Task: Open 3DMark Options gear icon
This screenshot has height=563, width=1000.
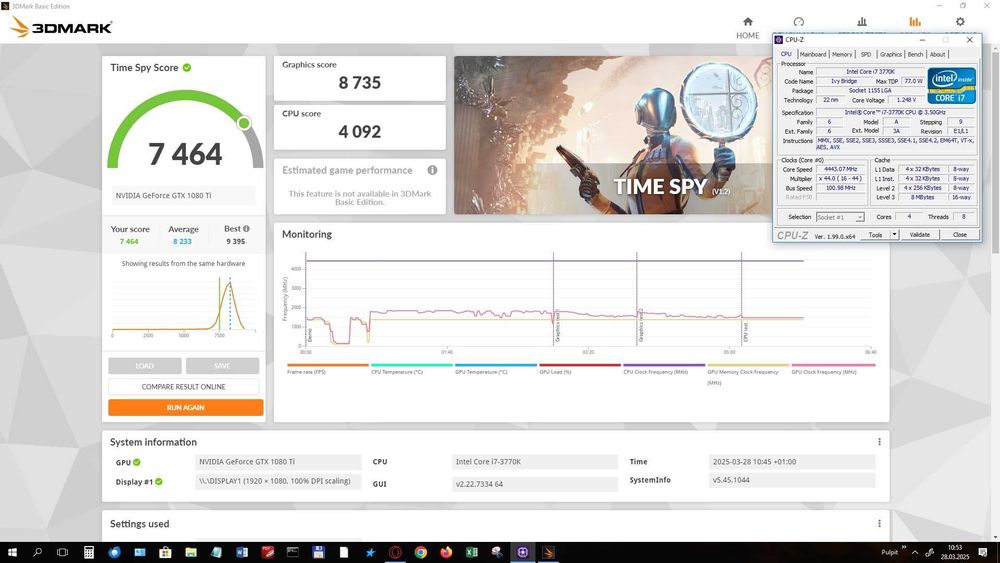Action: pos(960,22)
